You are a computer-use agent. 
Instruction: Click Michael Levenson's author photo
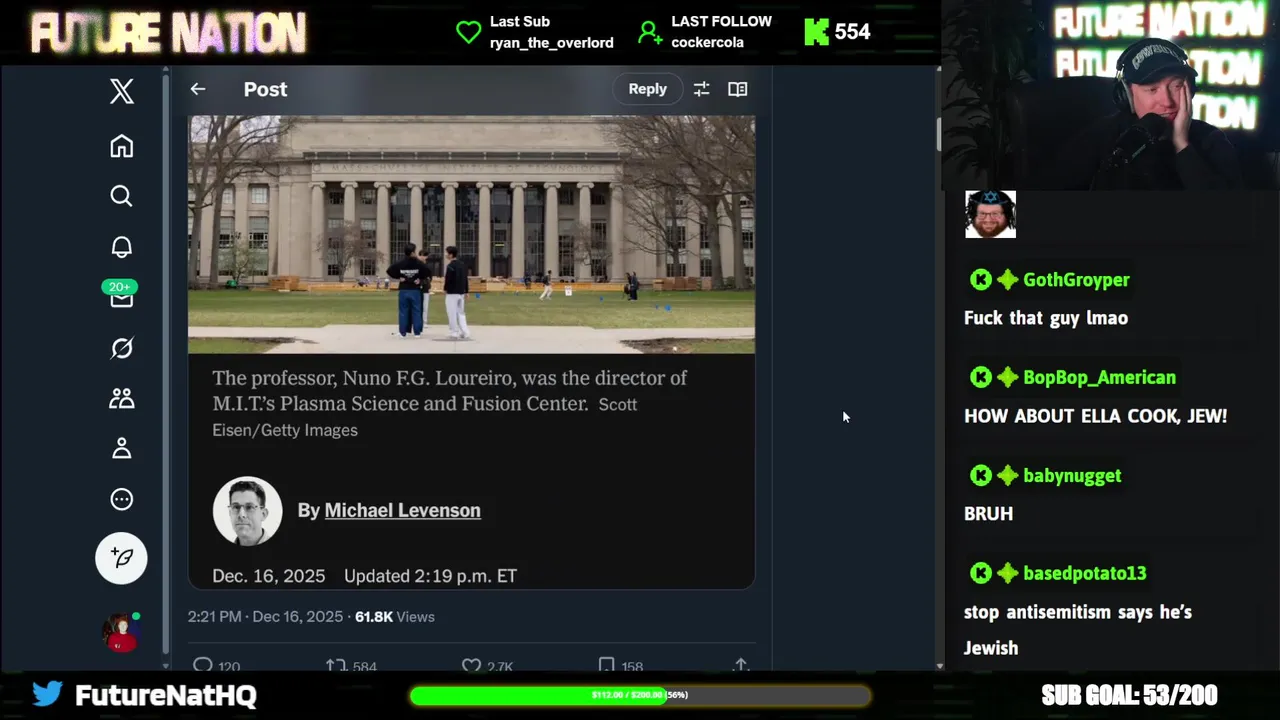tap(247, 510)
